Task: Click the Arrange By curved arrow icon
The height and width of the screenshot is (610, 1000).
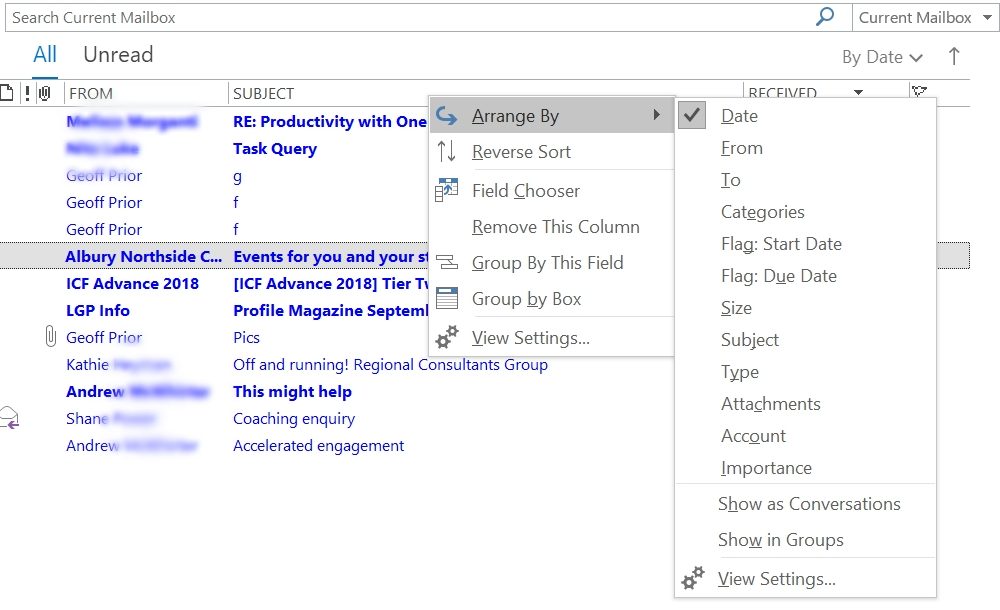Action: (446, 115)
